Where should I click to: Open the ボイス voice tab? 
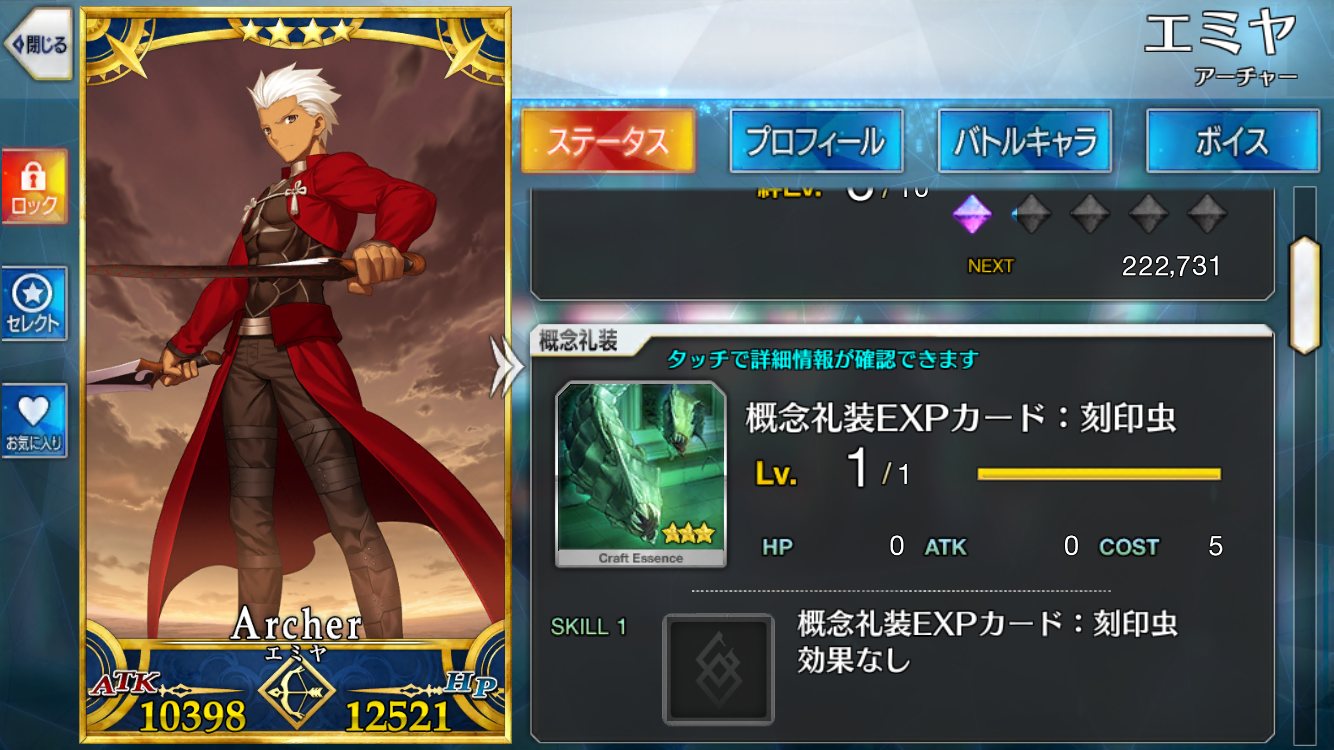[1232, 141]
